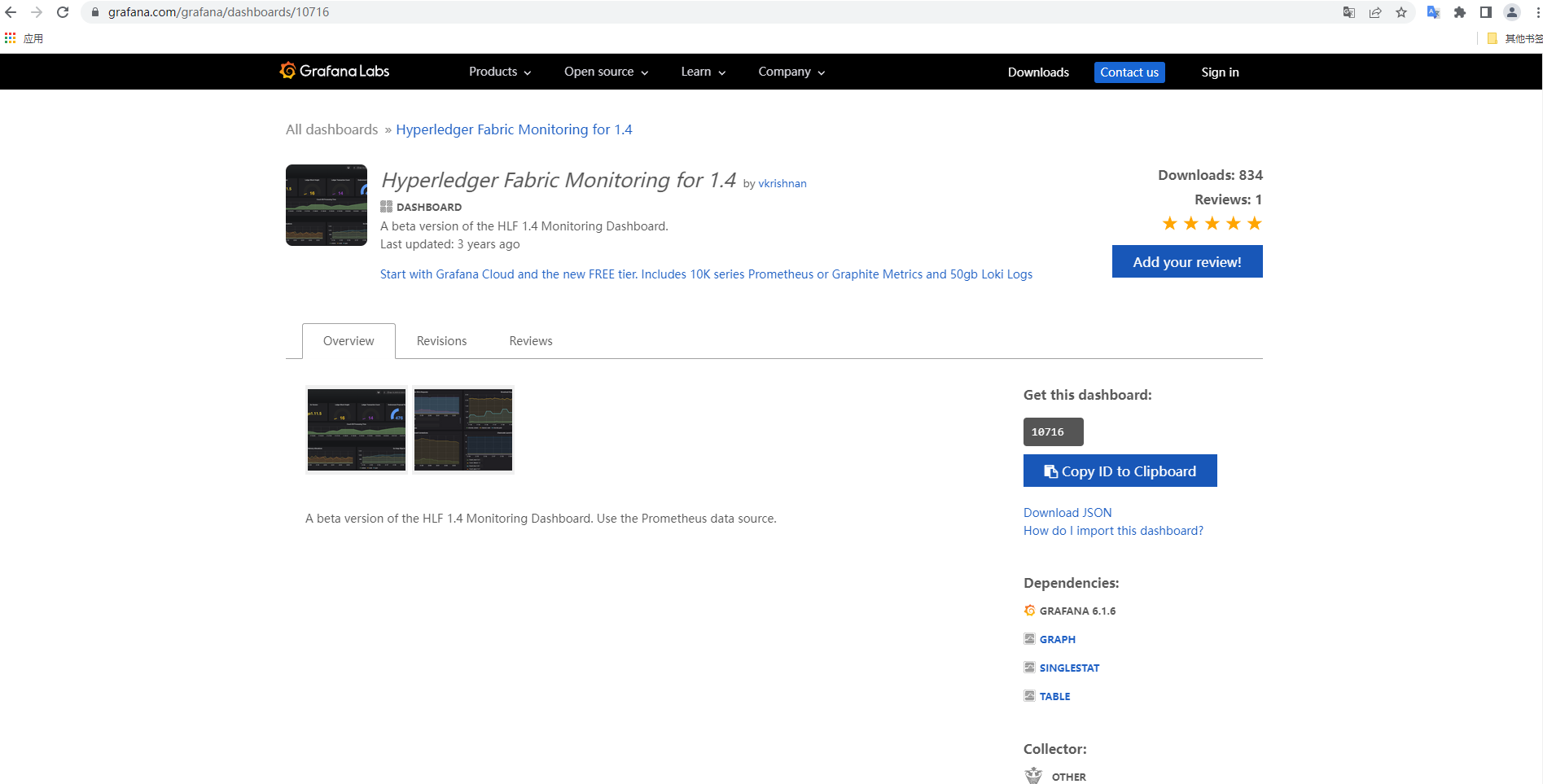The height and width of the screenshot is (784, 1543).
Task: Open the user profile avatar icon
Action: click(1512, 12)
